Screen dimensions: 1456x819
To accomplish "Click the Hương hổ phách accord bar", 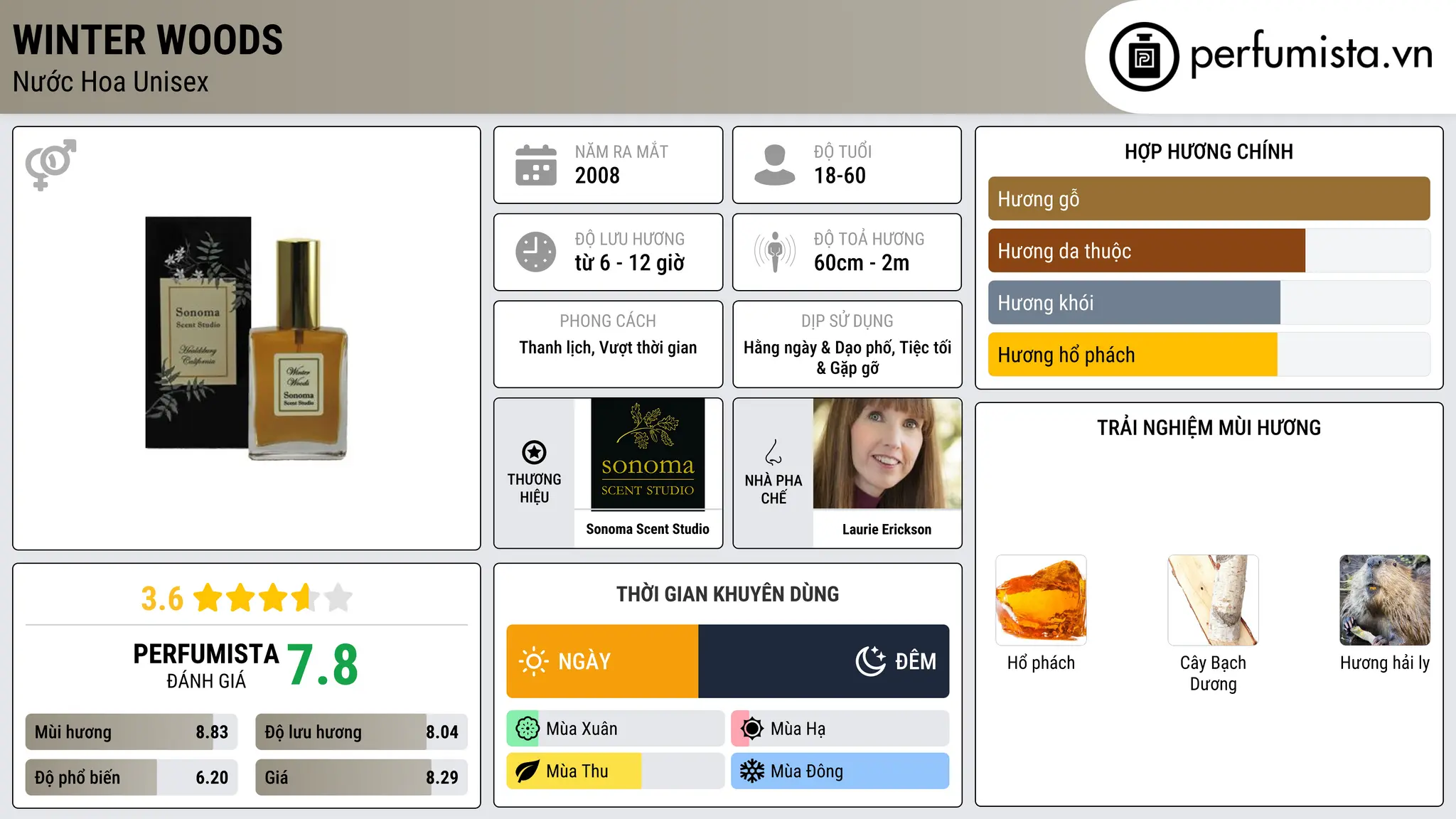I will tap(1209, 355).
